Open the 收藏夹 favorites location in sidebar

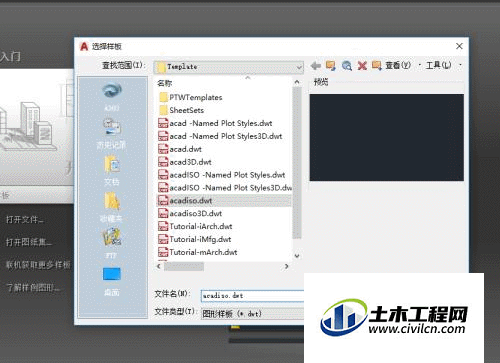pos(111,207)
